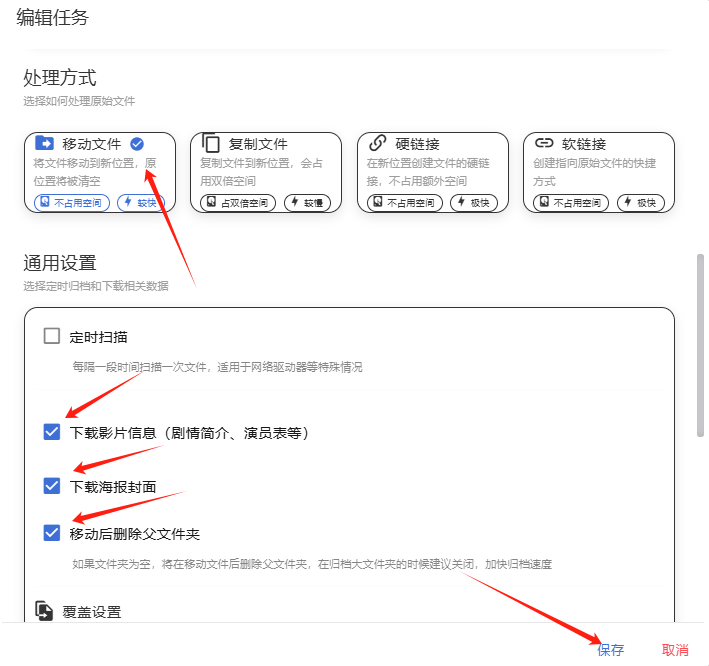Click the 通用设置 heading
709x666 pixels.
60,263
